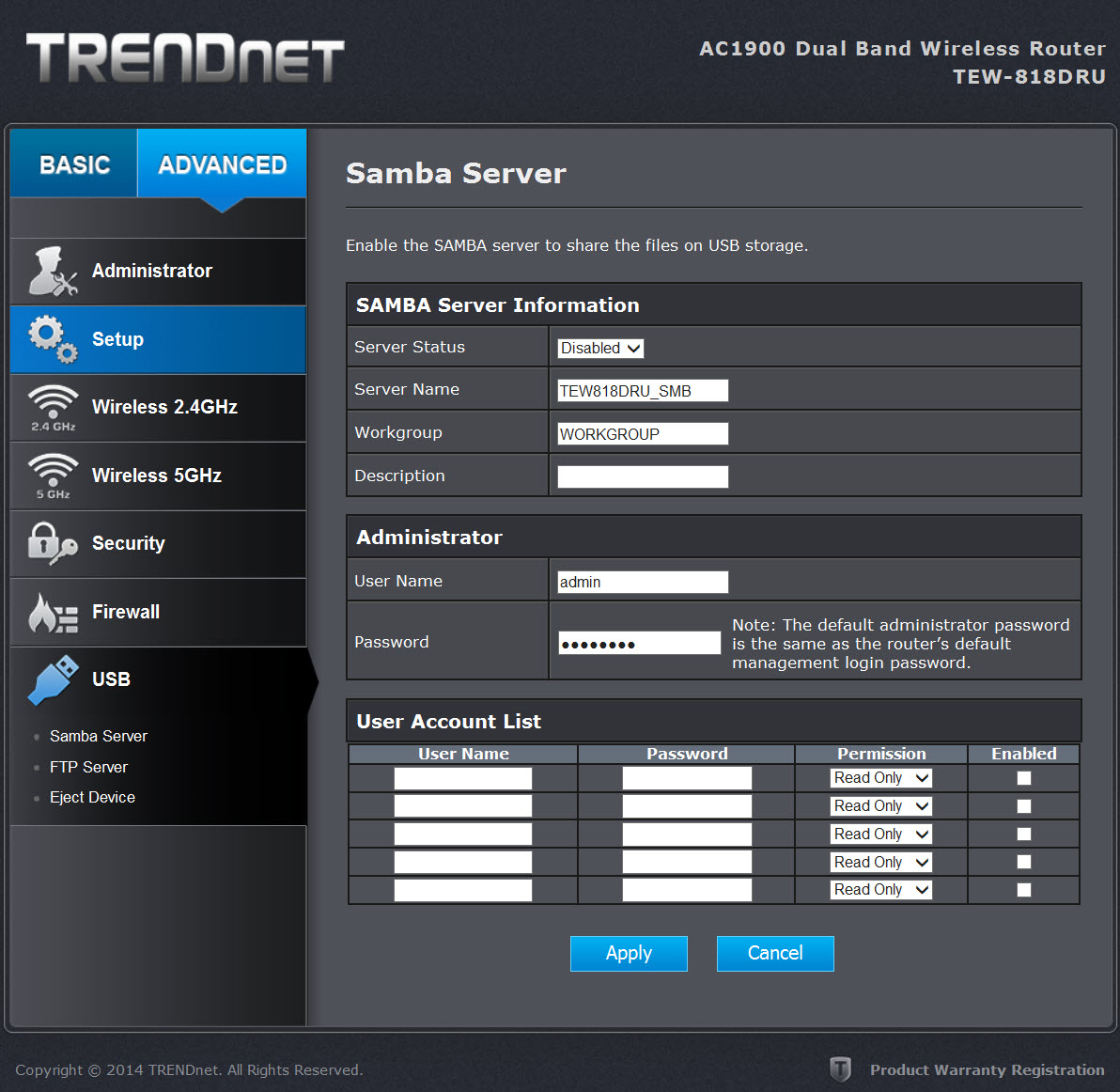Screen dimensions: 1120x1092
Task: Click the Administrator User Name field
Action: [x=642, y=582]
